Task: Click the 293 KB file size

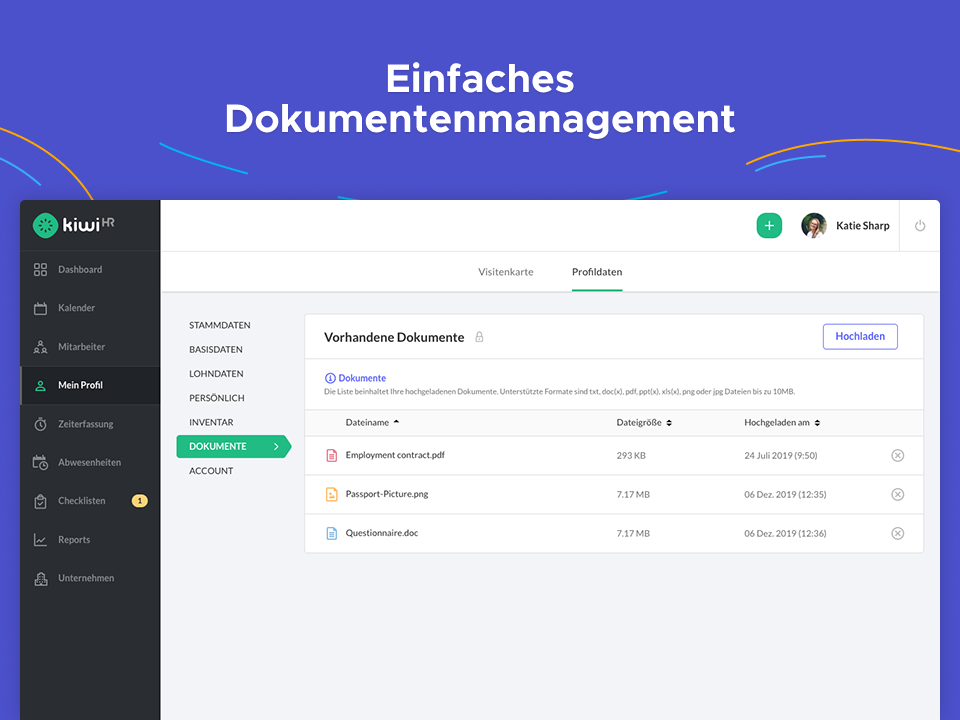Action: coord(631,456)
